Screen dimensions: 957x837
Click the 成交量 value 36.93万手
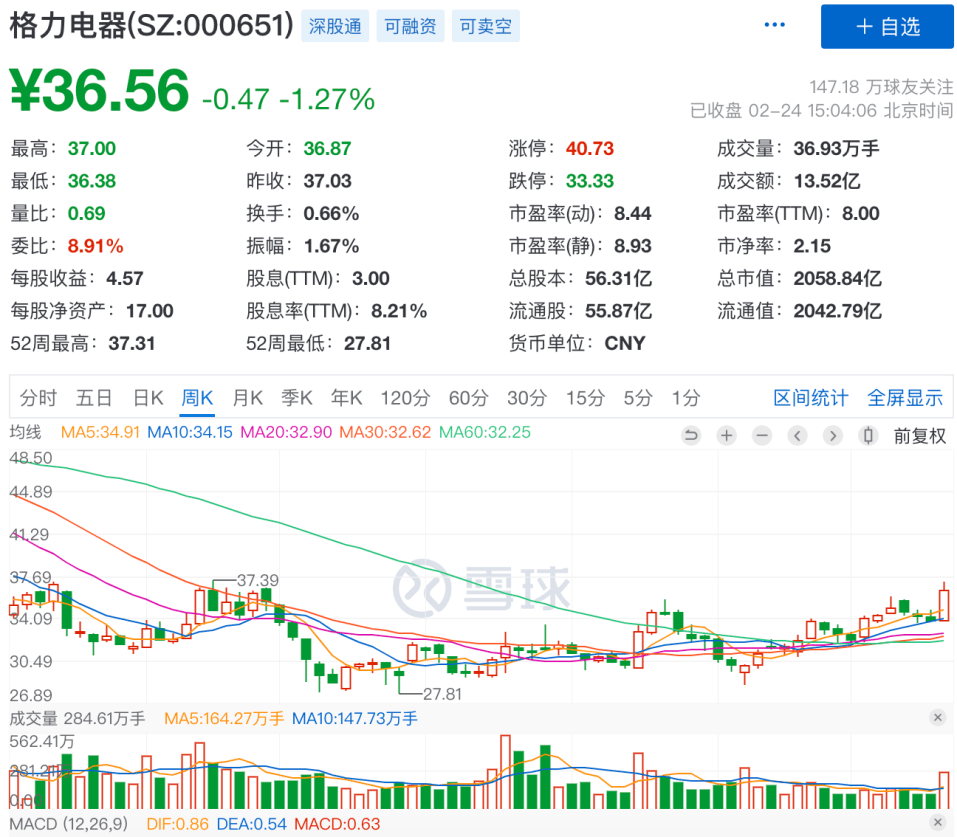click(836, 148)
